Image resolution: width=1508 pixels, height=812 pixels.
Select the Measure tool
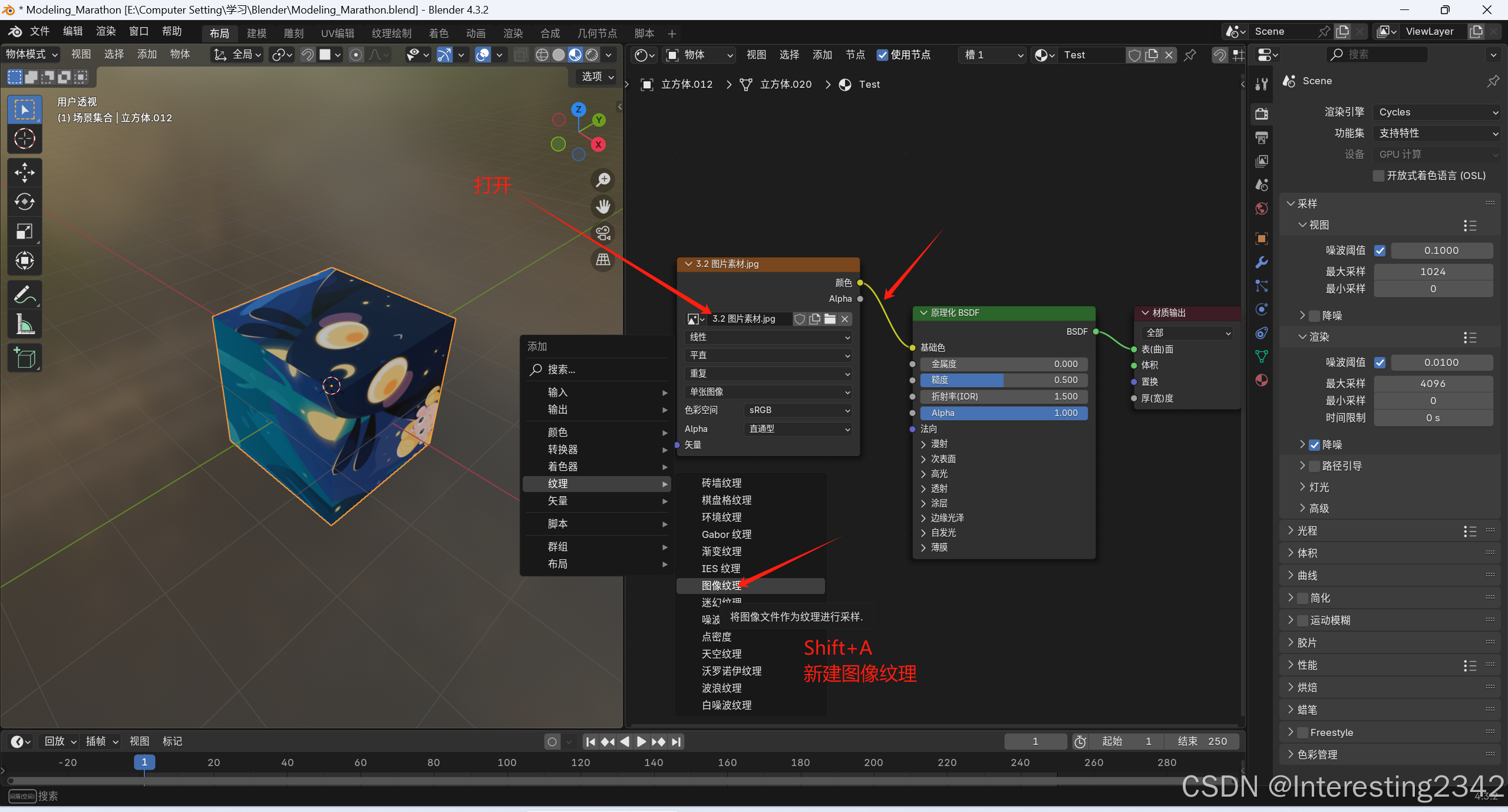click(x=24, y=324)
